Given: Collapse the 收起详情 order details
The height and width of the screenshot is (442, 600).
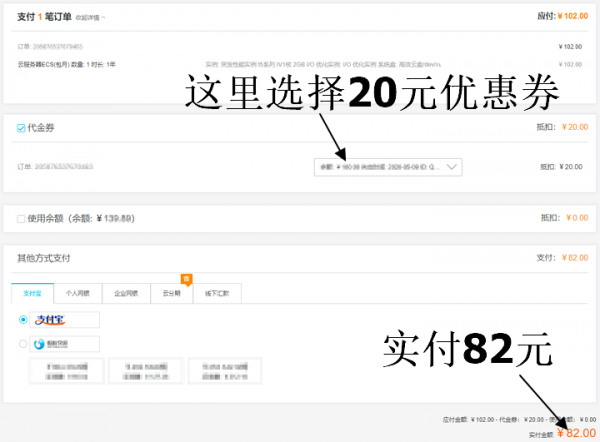Looking at the screenshot, I should (91, 17).
